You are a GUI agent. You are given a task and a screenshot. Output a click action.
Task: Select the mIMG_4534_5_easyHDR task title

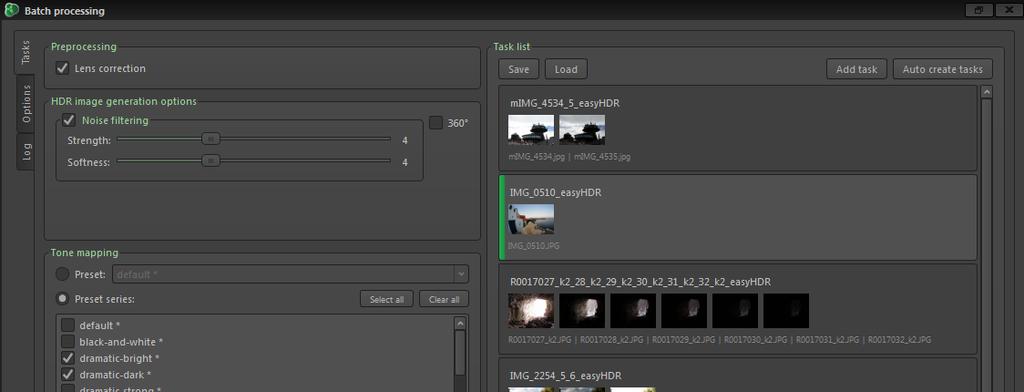click(x=565, y=103)
